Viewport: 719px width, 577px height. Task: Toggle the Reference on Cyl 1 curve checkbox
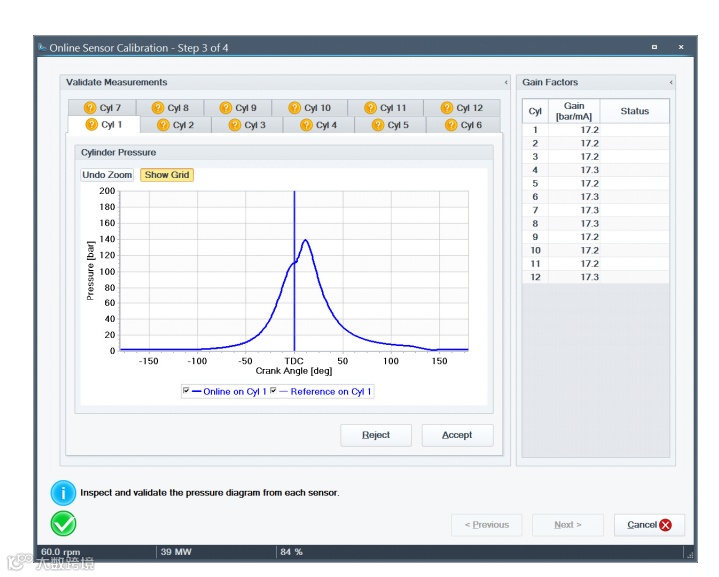273,391
